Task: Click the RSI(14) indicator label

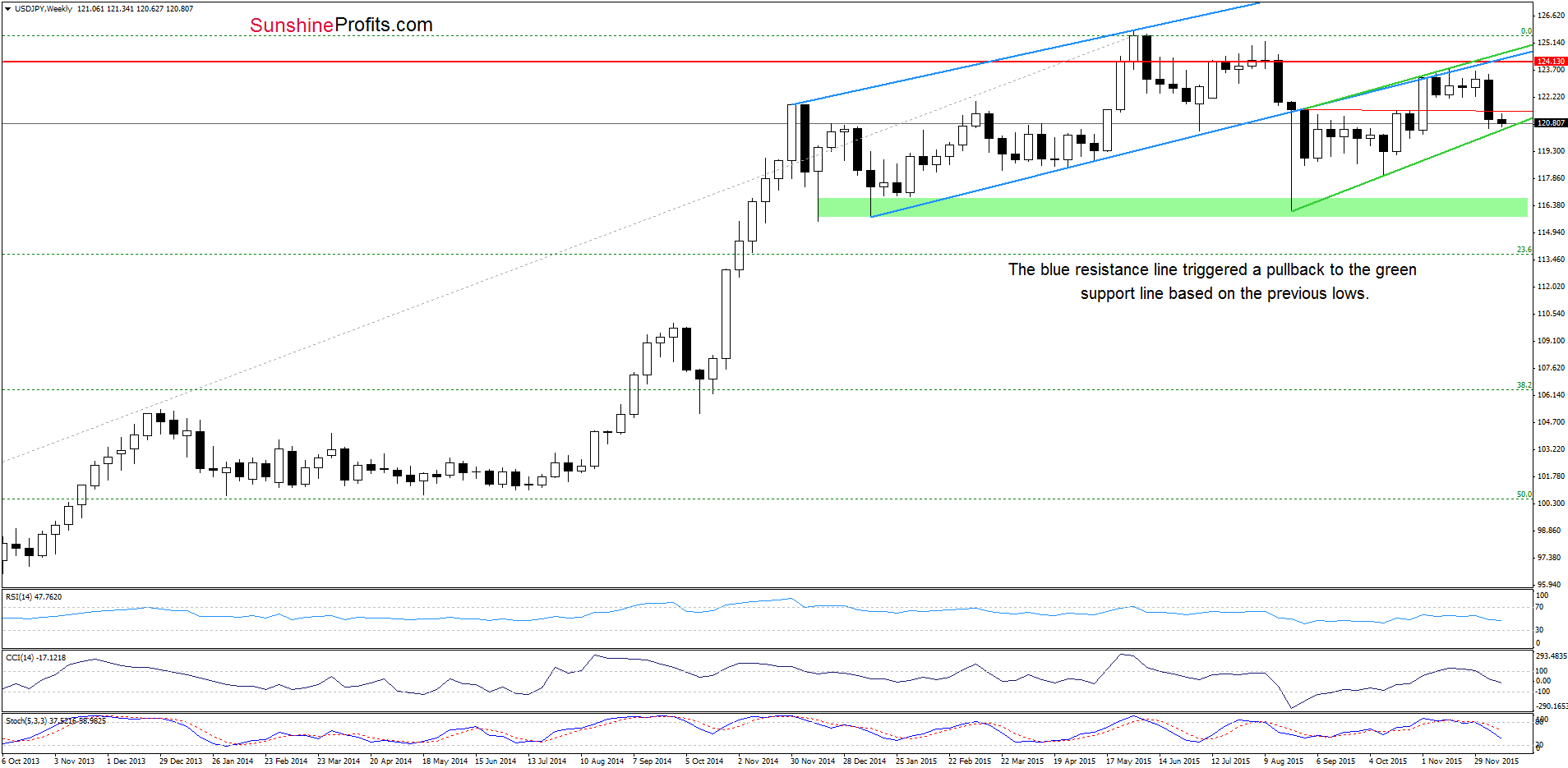Action: click(x=34, y=597)
